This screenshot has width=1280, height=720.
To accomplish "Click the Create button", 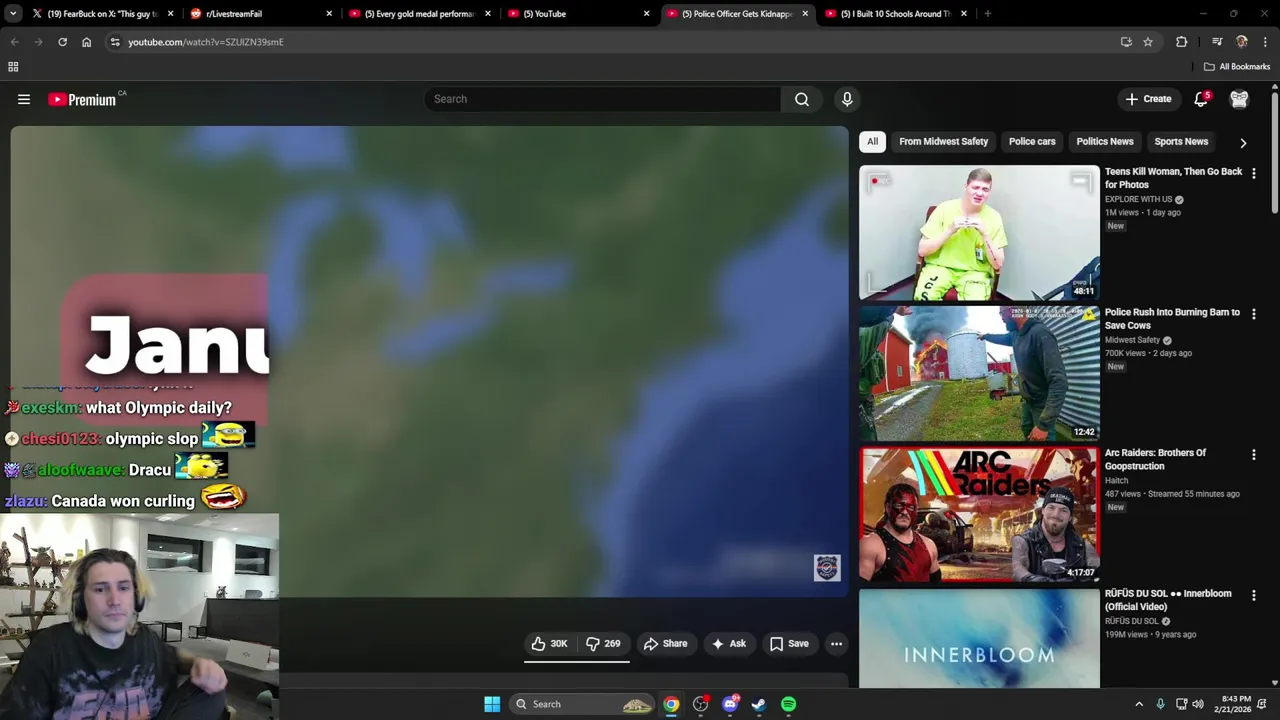I will tap(1148, 99).
